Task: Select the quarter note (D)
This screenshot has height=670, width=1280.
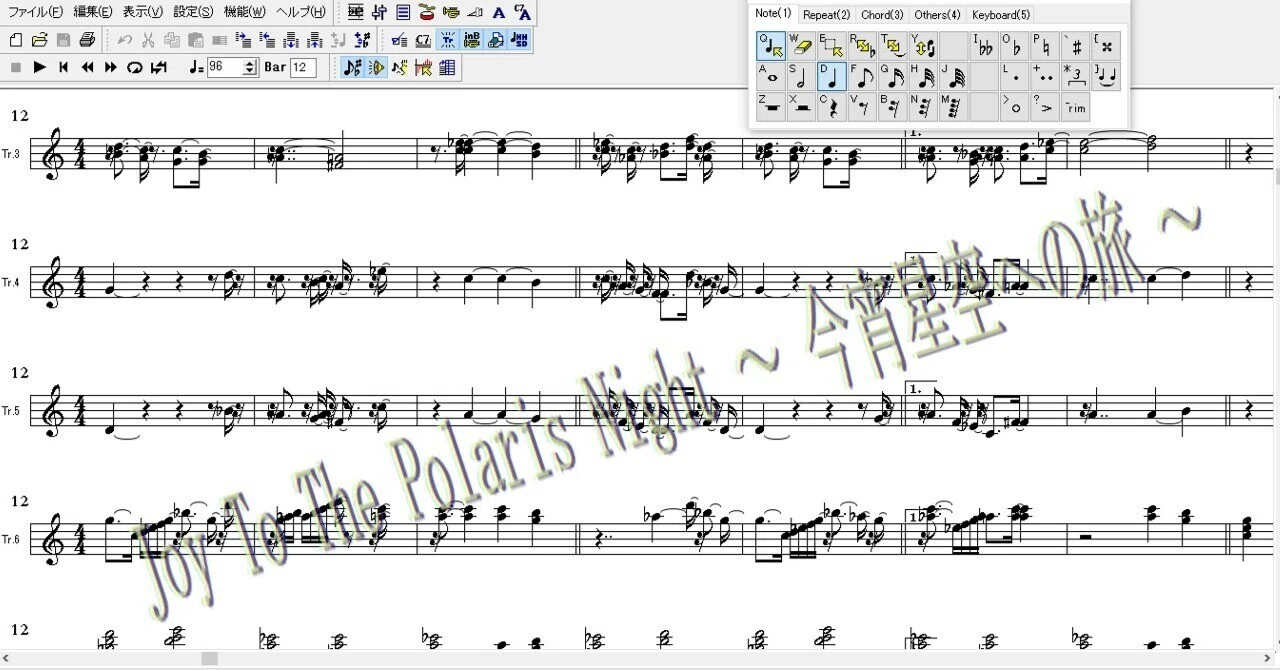Action: 832,76
